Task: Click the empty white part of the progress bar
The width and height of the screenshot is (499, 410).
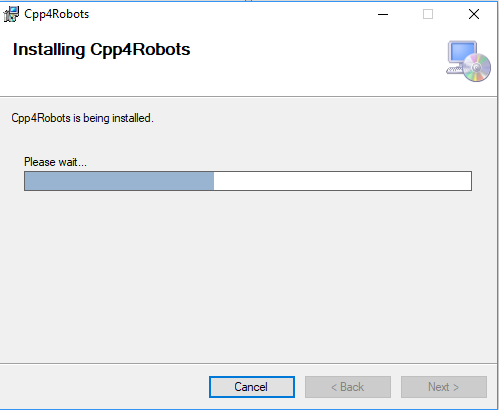Action: coord(342,181)
